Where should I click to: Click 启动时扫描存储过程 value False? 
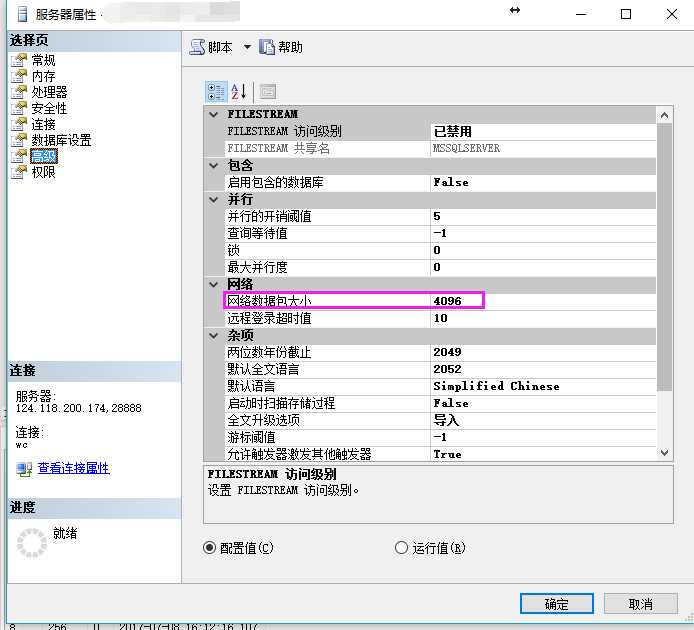tap(451, 403)
